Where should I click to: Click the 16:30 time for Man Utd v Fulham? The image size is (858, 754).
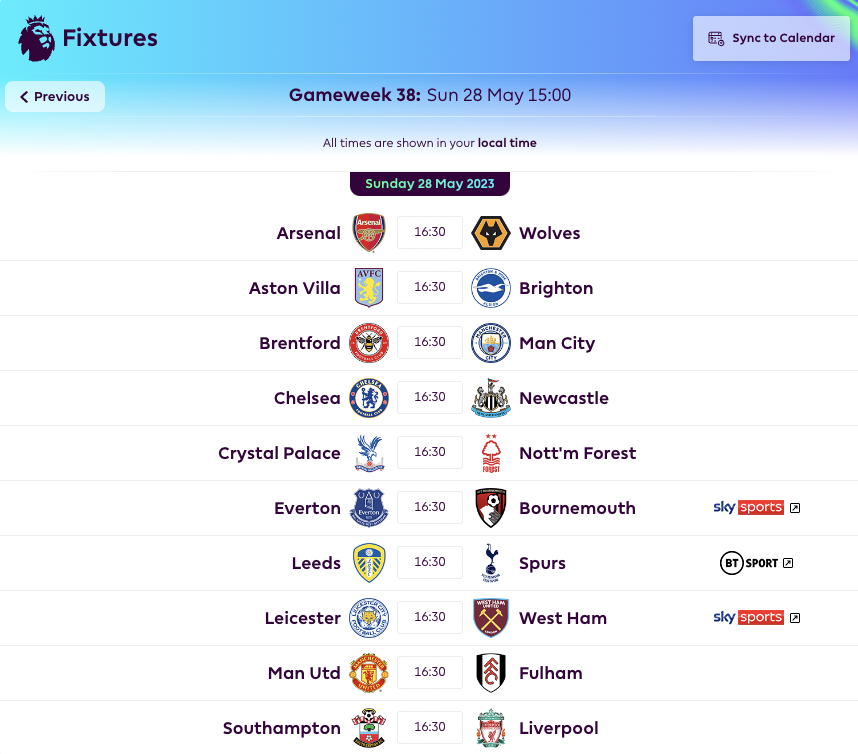430,673
